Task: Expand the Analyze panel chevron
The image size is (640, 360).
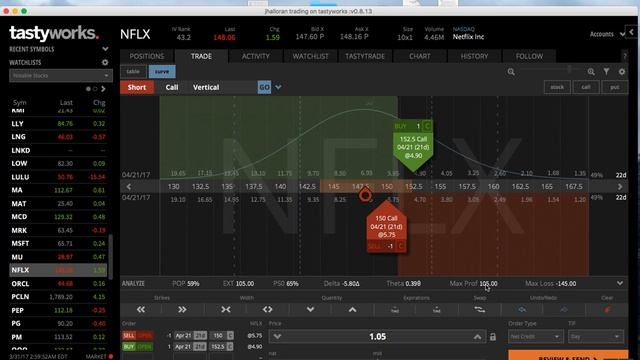Action: [x=620, y=283]
